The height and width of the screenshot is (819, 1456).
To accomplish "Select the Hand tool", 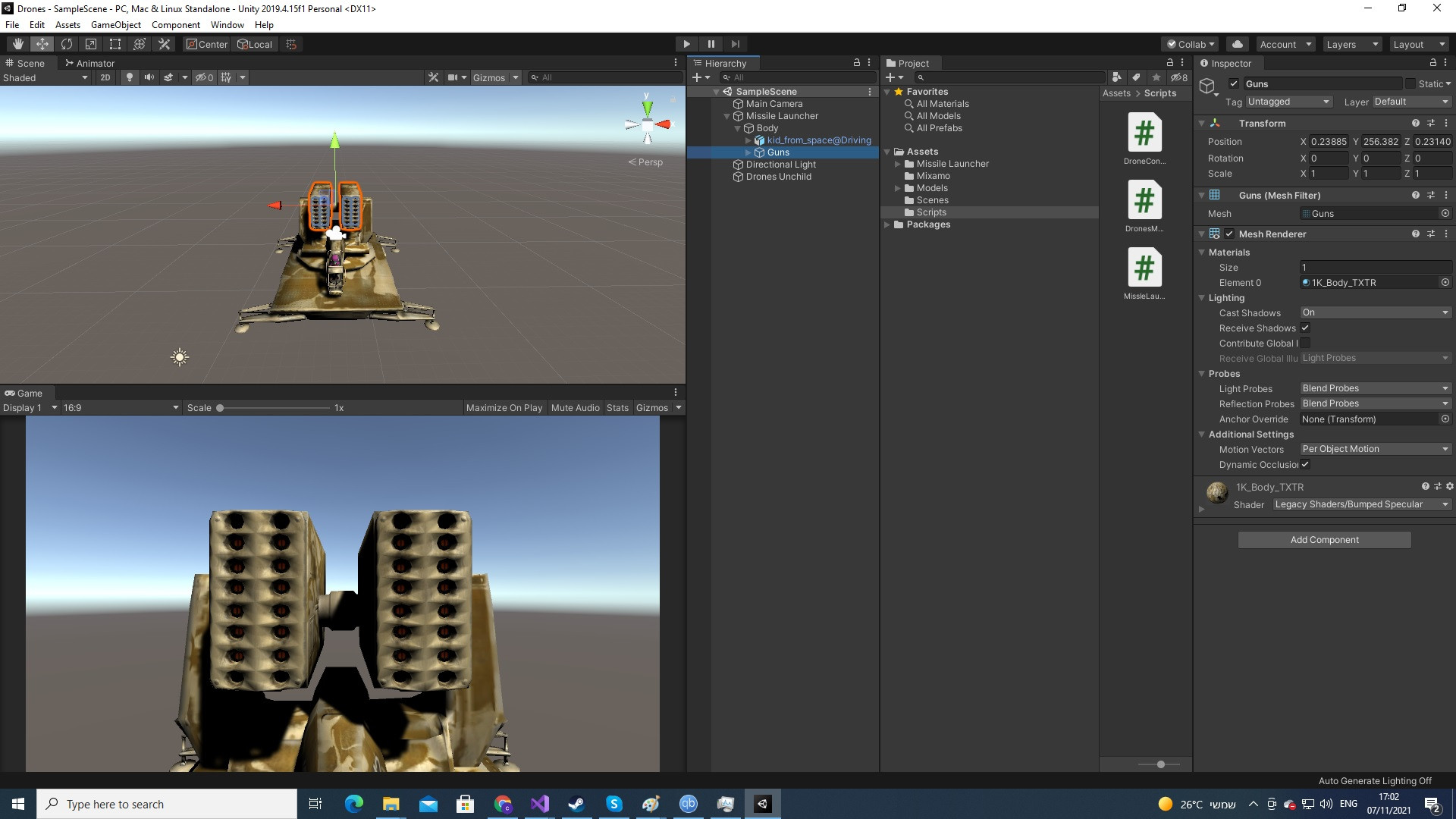I will tap(17, 44).
